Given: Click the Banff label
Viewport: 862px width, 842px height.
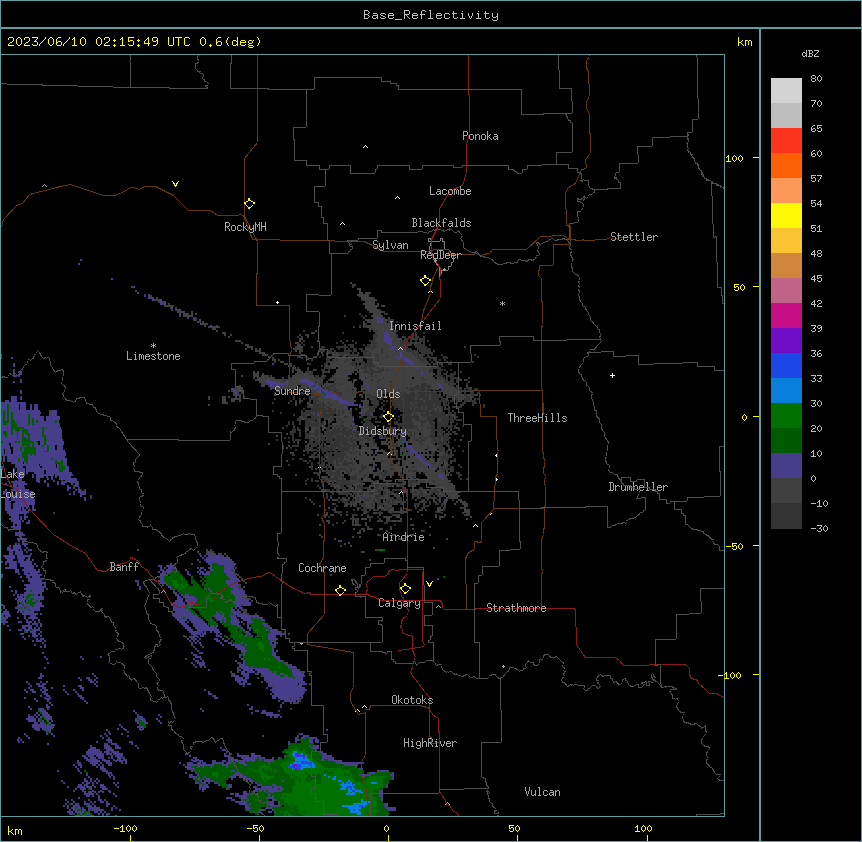Looking at the screenshot, I should [x=124, y=567].
